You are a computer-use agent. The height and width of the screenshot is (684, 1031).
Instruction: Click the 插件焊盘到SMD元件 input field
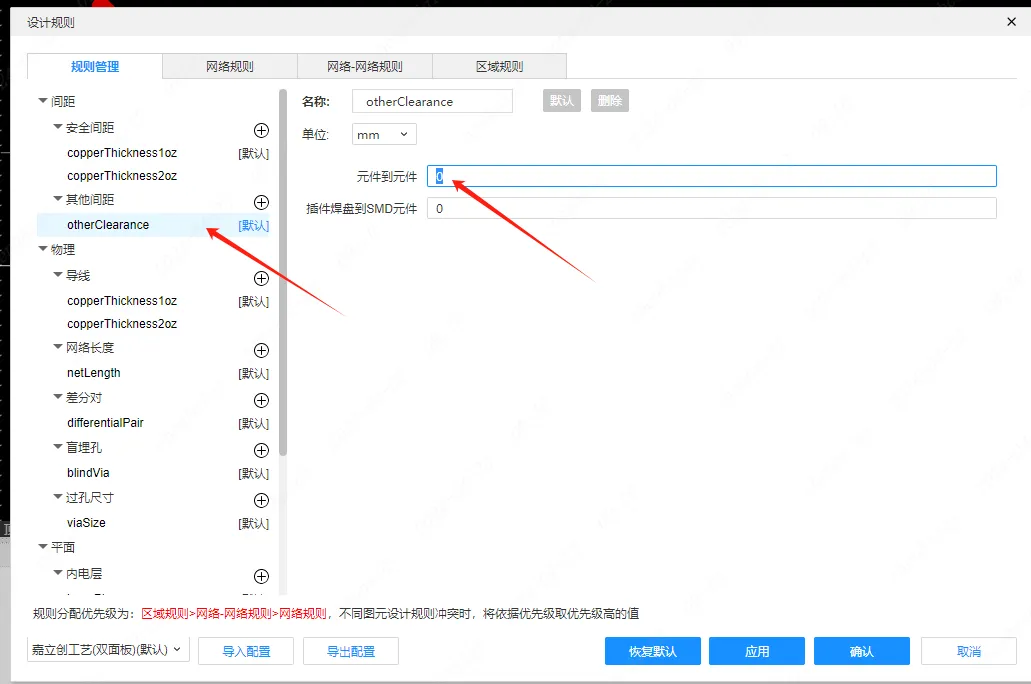[711, 209]
